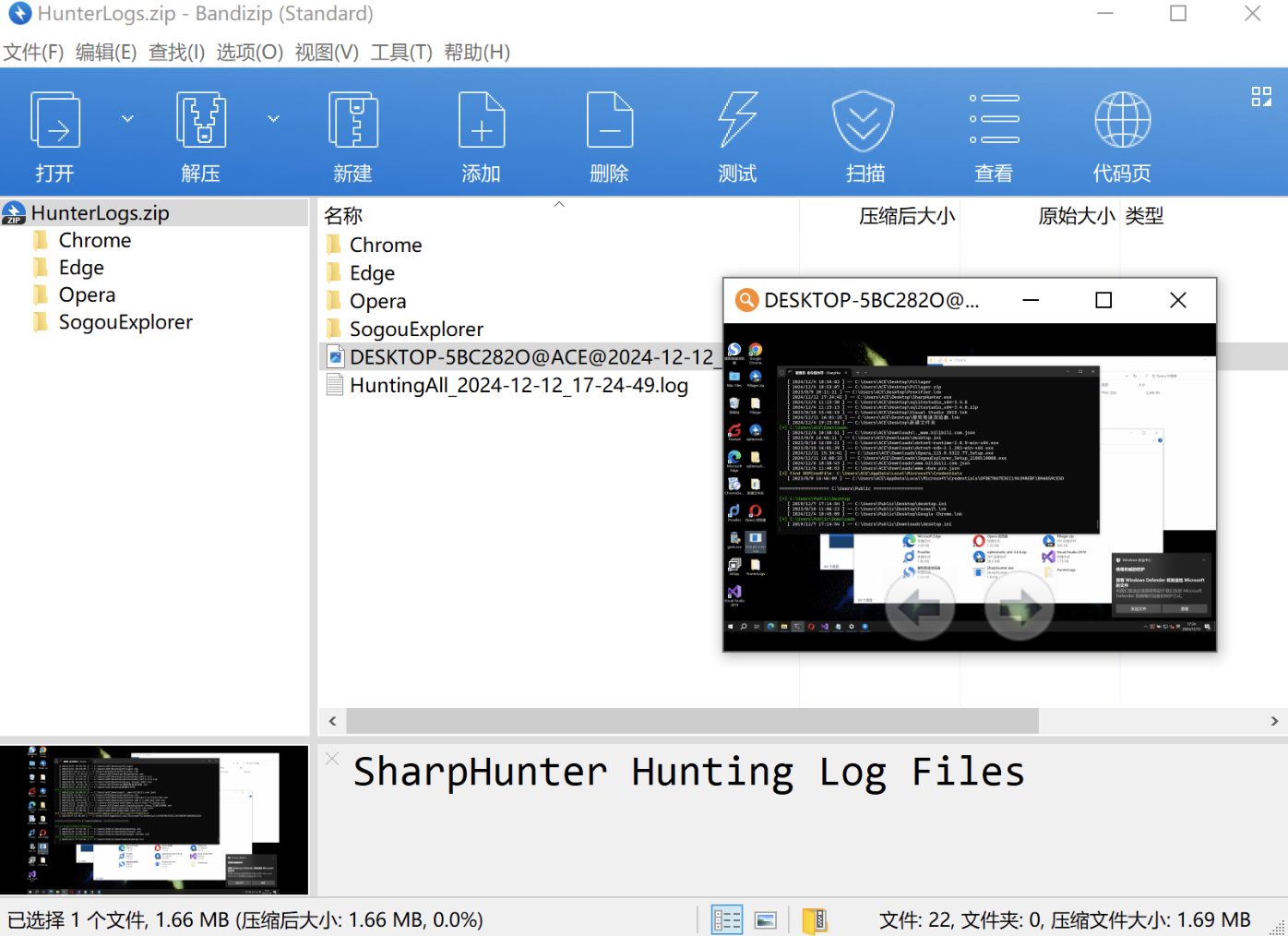Click the preview window's orange title icon
Viewport: 1288px width, 936px height.
pyautogui.click(x=745, y=300)
